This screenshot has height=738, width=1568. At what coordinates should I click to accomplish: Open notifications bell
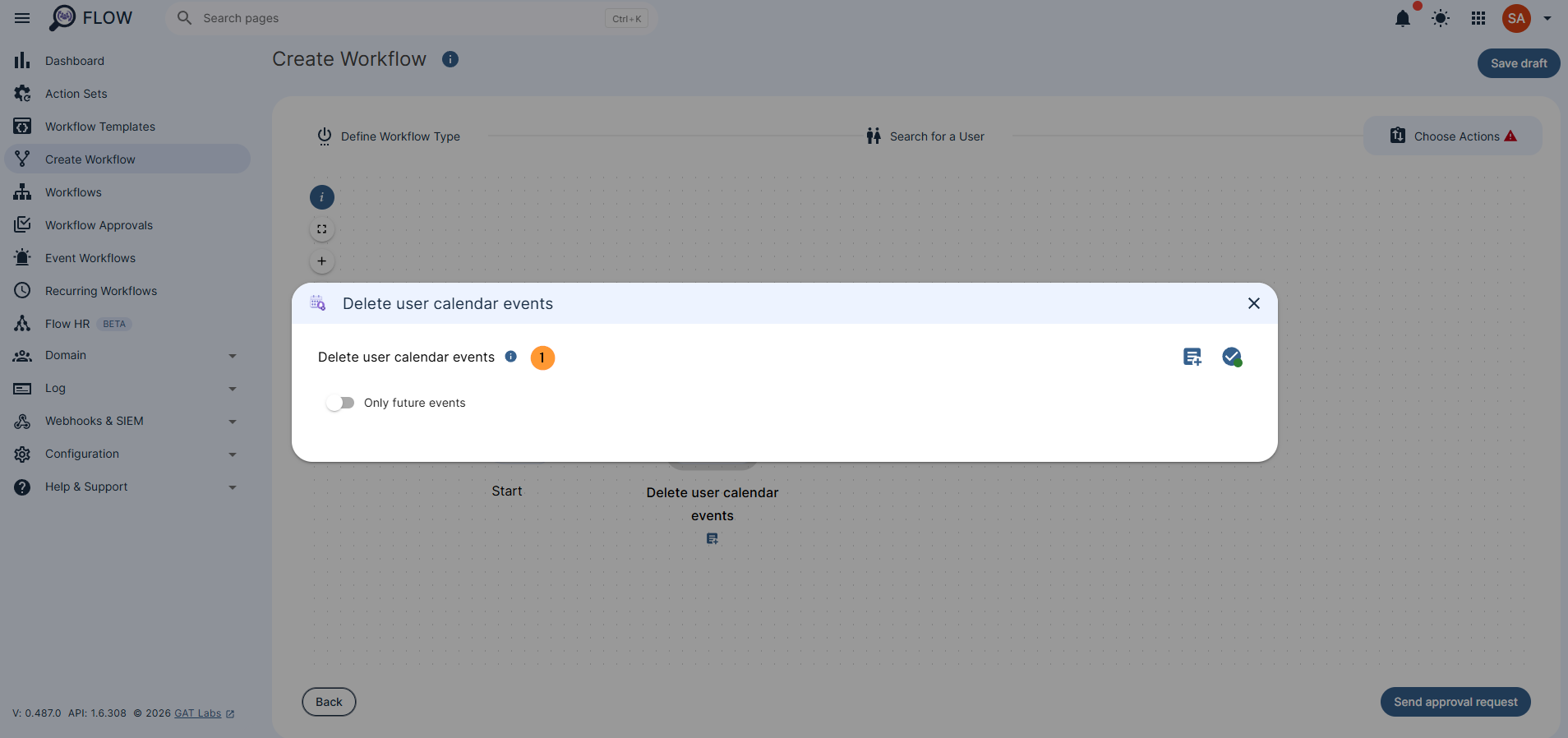pos(1403,18)
